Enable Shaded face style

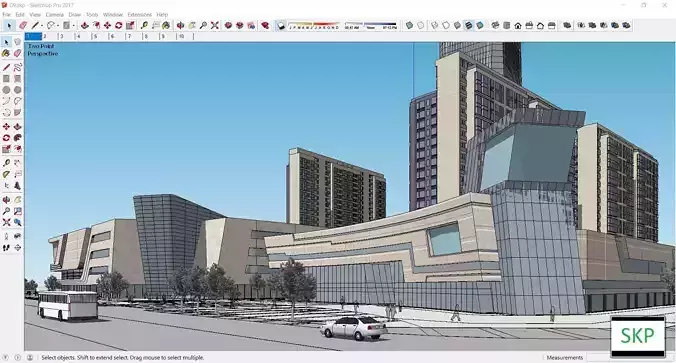(457, 25)
